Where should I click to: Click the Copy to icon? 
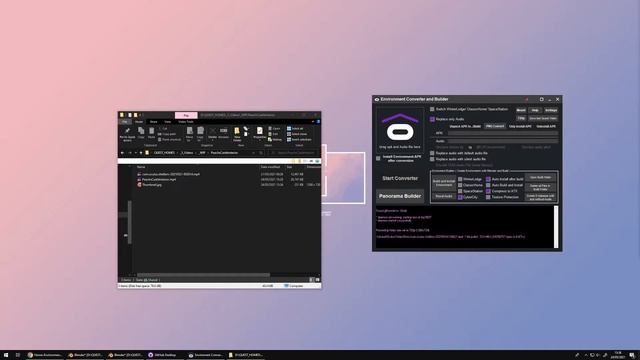pyautogui.click(x=200, y=131)
